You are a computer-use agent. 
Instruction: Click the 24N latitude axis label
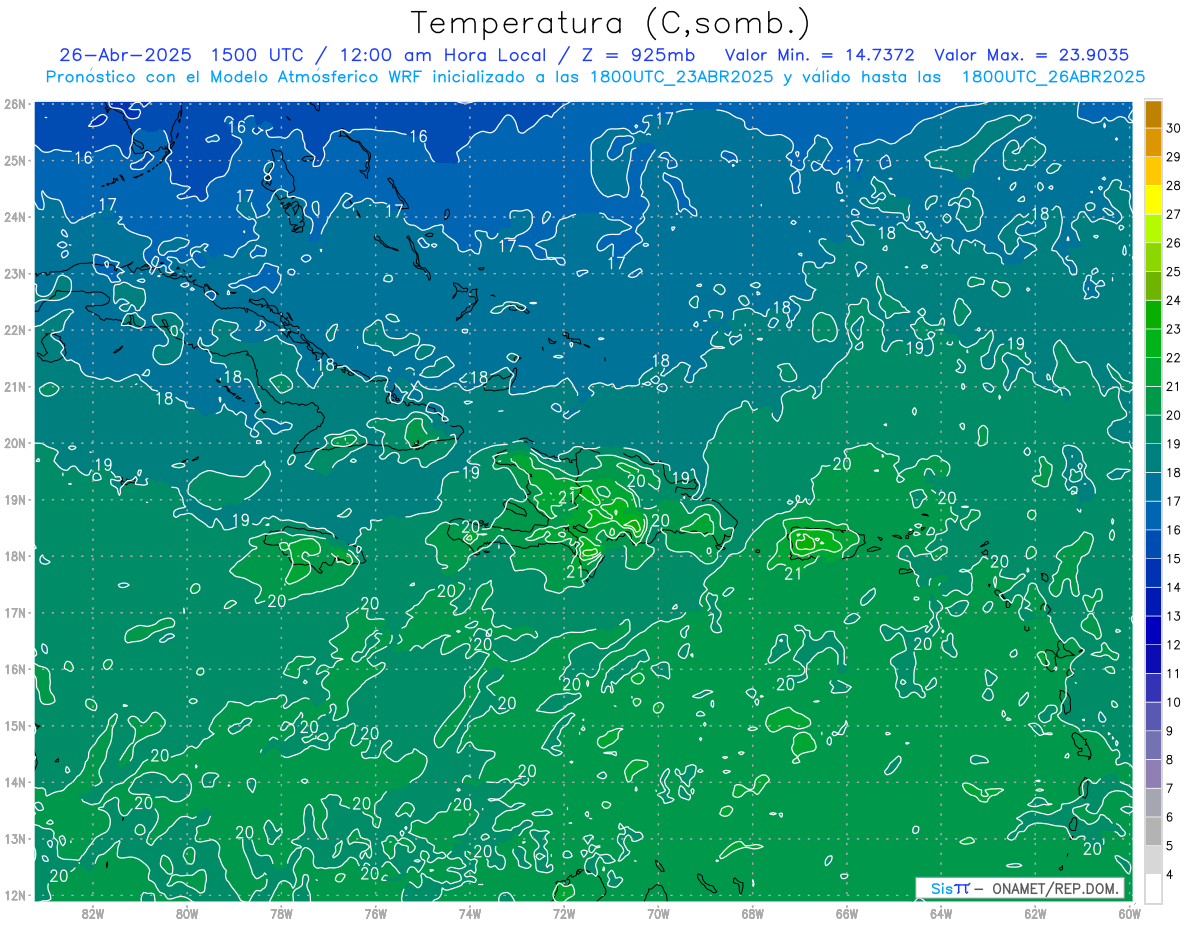tap(14, 217)
